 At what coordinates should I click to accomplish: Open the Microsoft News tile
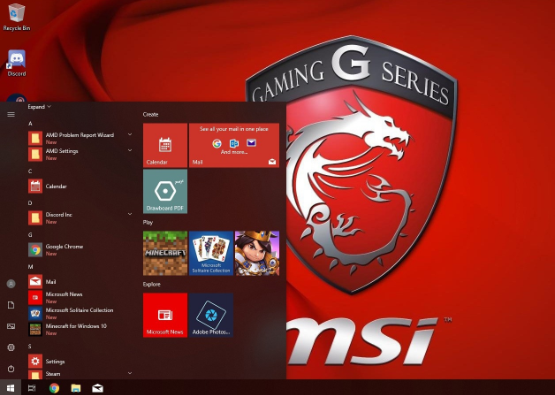pos(165,315)
